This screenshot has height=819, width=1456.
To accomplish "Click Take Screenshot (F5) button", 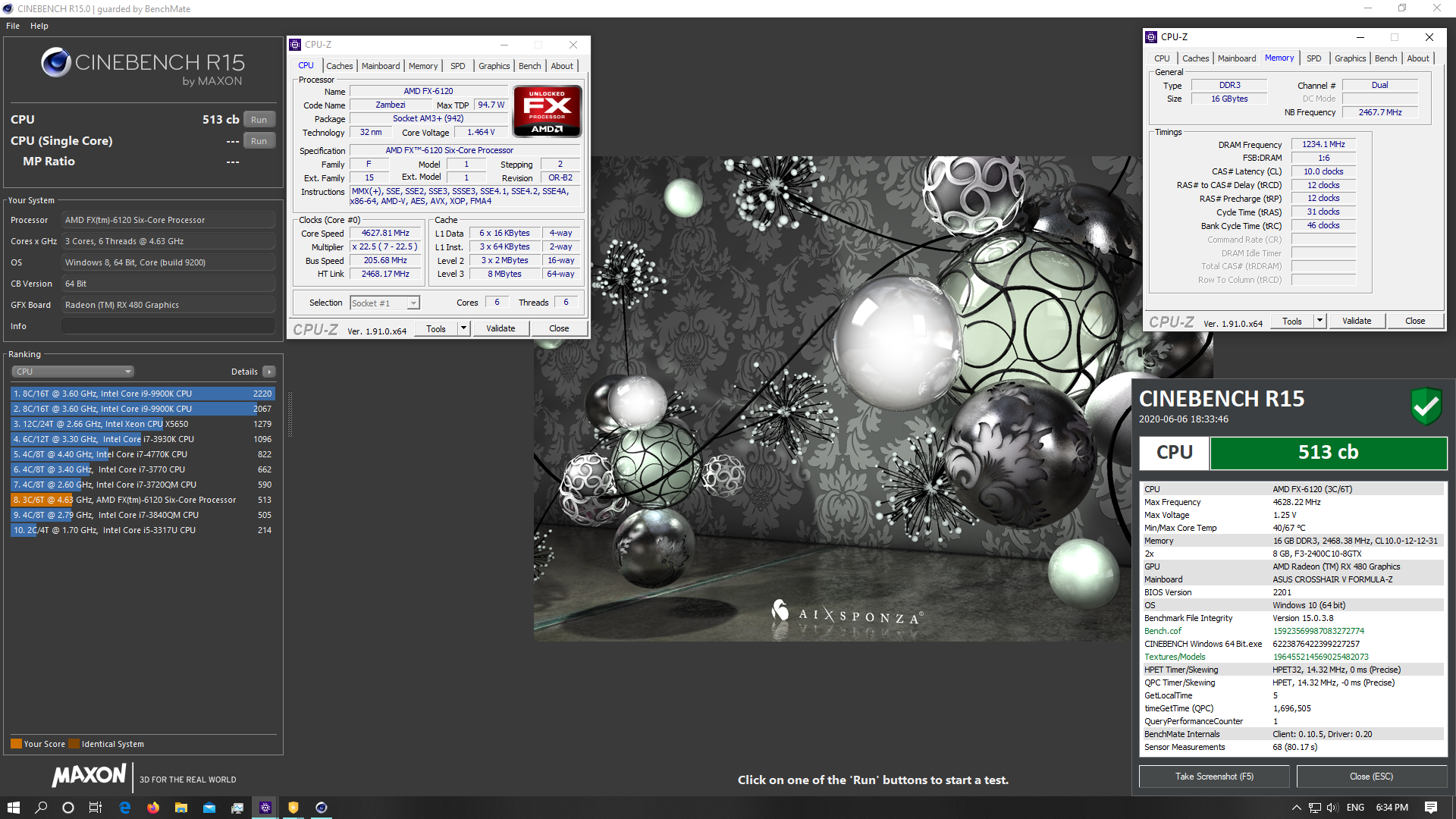I will tap(1214, 777).
